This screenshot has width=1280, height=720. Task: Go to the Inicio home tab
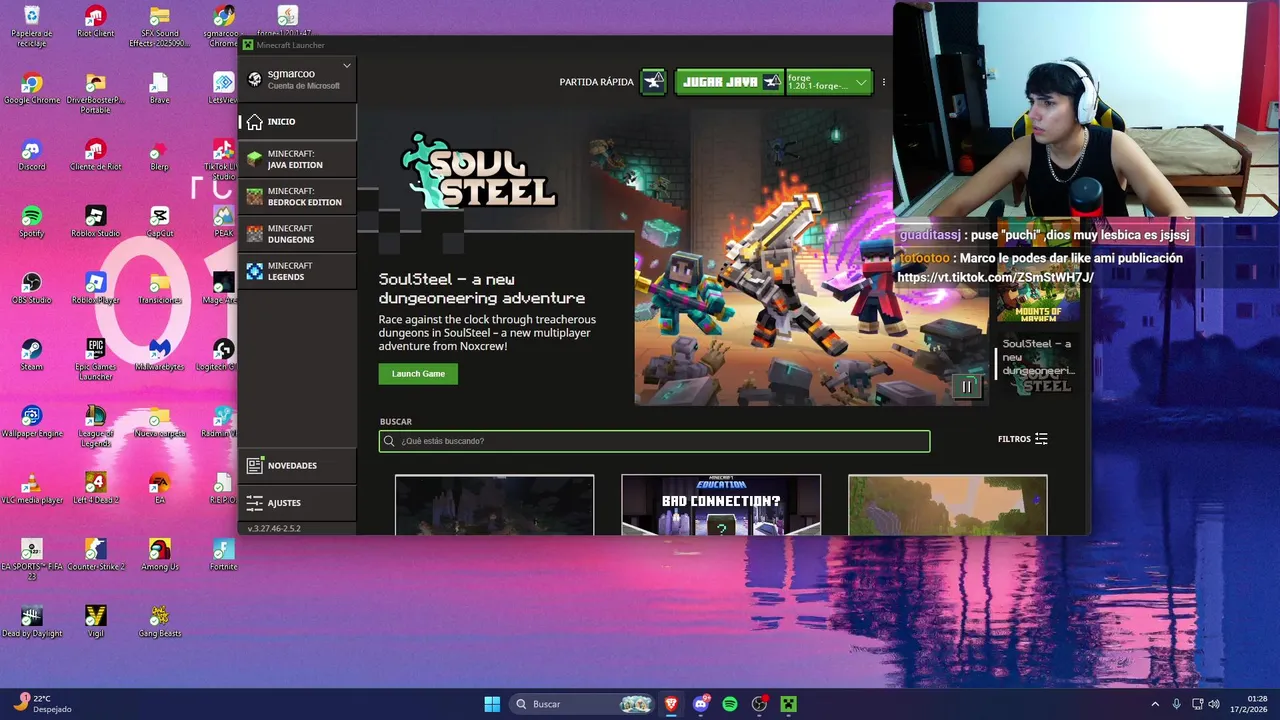[x=297, y=122]
